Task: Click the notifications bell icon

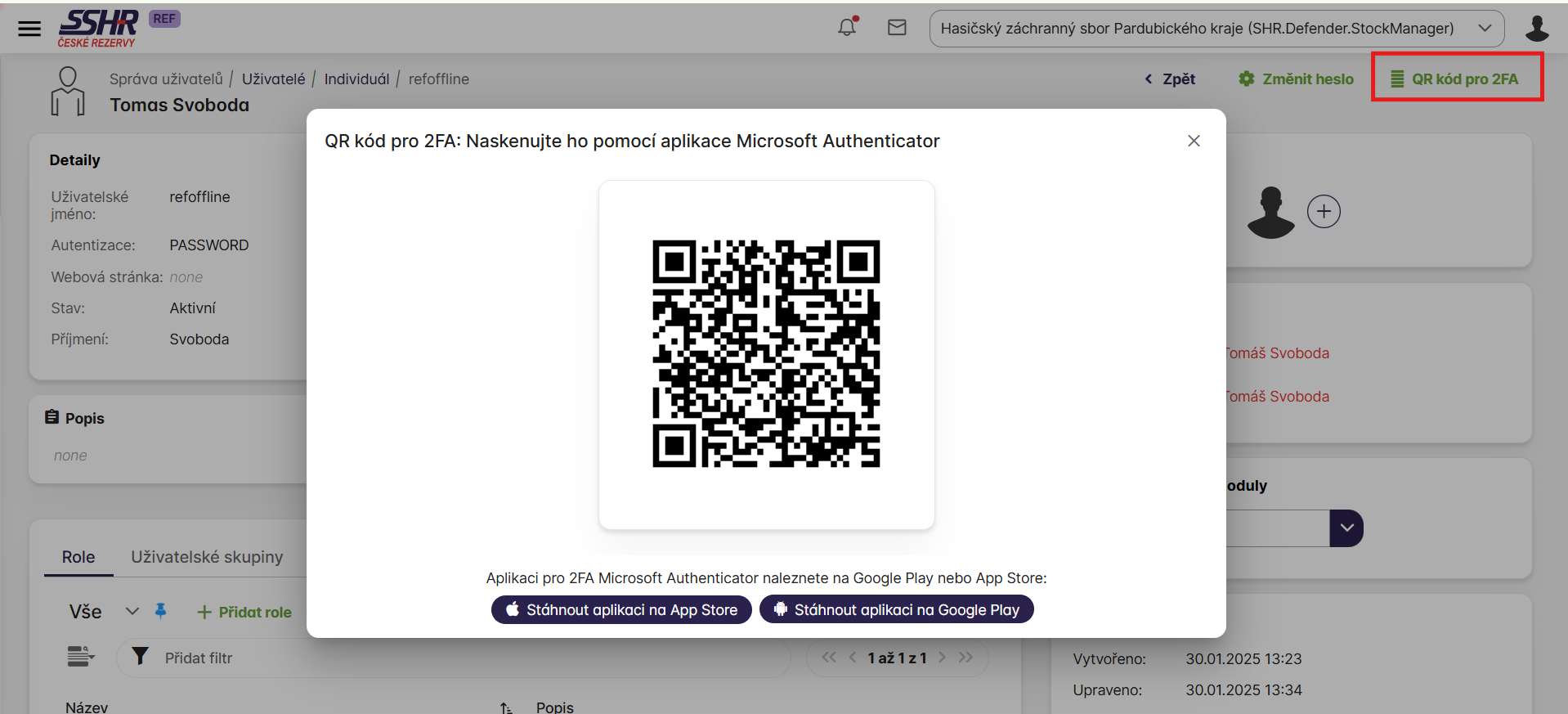Action: point(847,28)
